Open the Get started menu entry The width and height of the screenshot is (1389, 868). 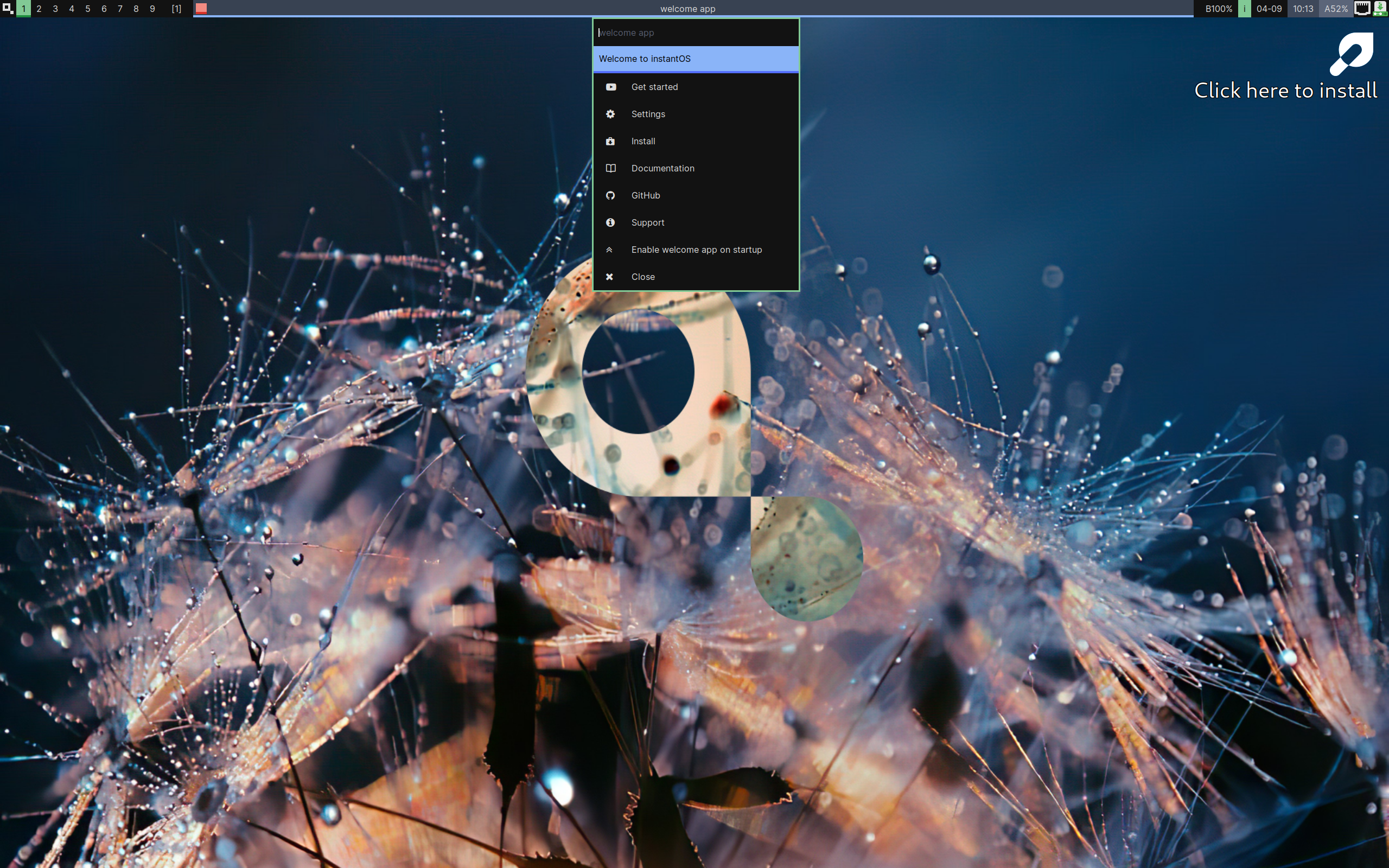696,87
